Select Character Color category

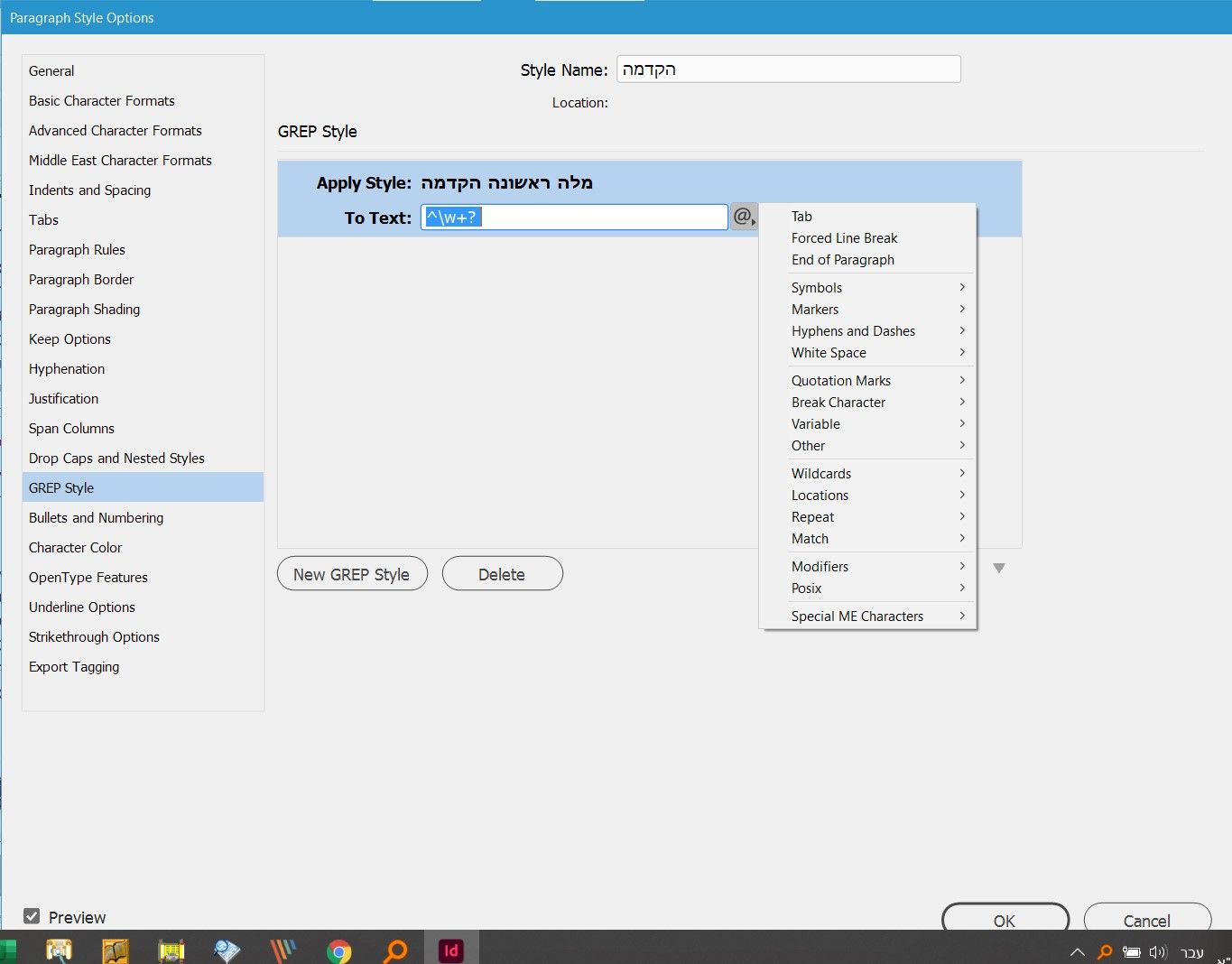click(143, 548)
